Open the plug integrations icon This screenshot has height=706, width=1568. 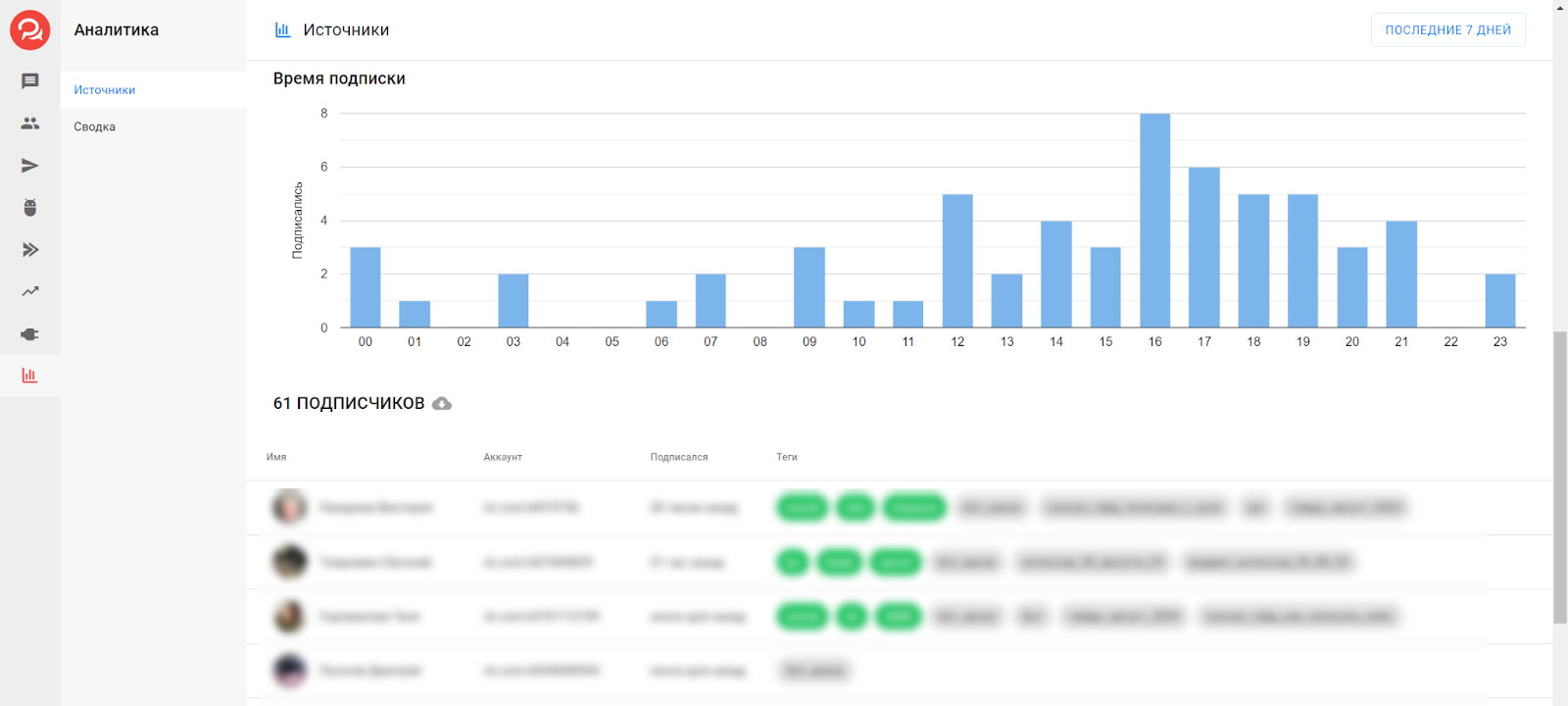[x=29, y=334]
